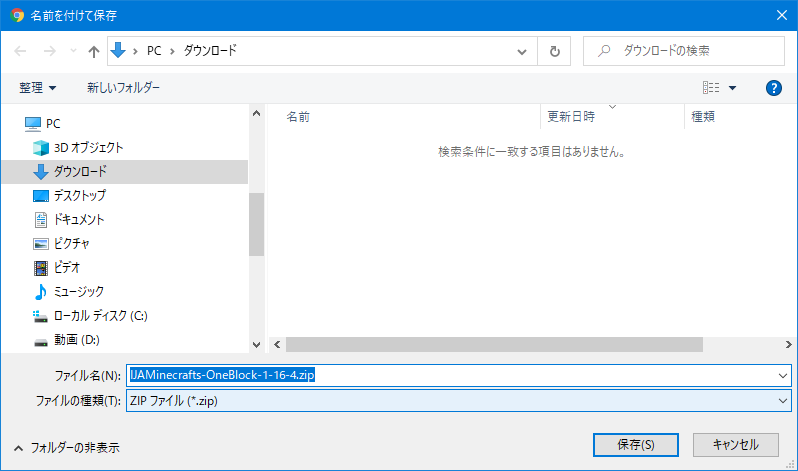The image size is (798, 471).
Task: Expand the address bar history dropdown
Action: pos(522,51)
